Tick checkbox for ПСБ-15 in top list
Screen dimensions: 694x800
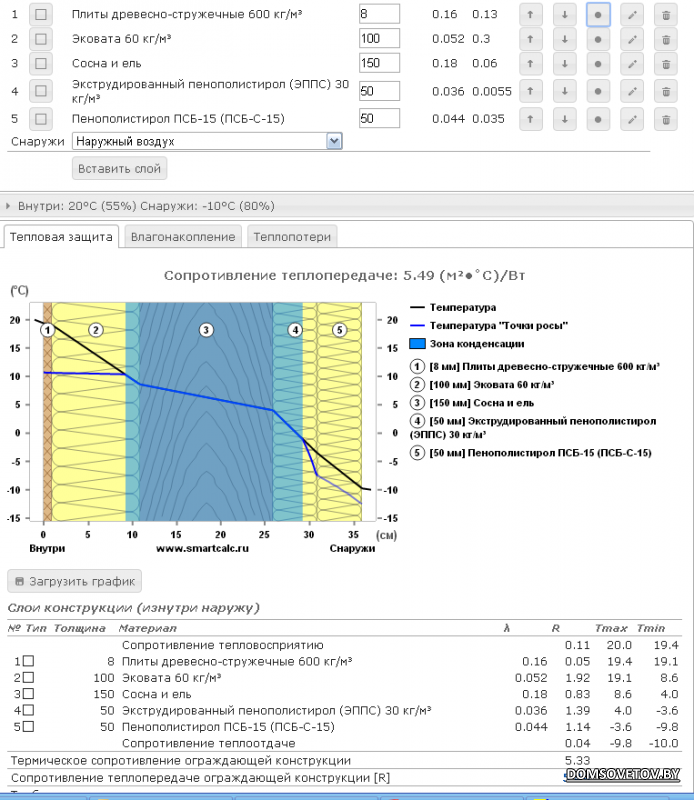[41, 119]
